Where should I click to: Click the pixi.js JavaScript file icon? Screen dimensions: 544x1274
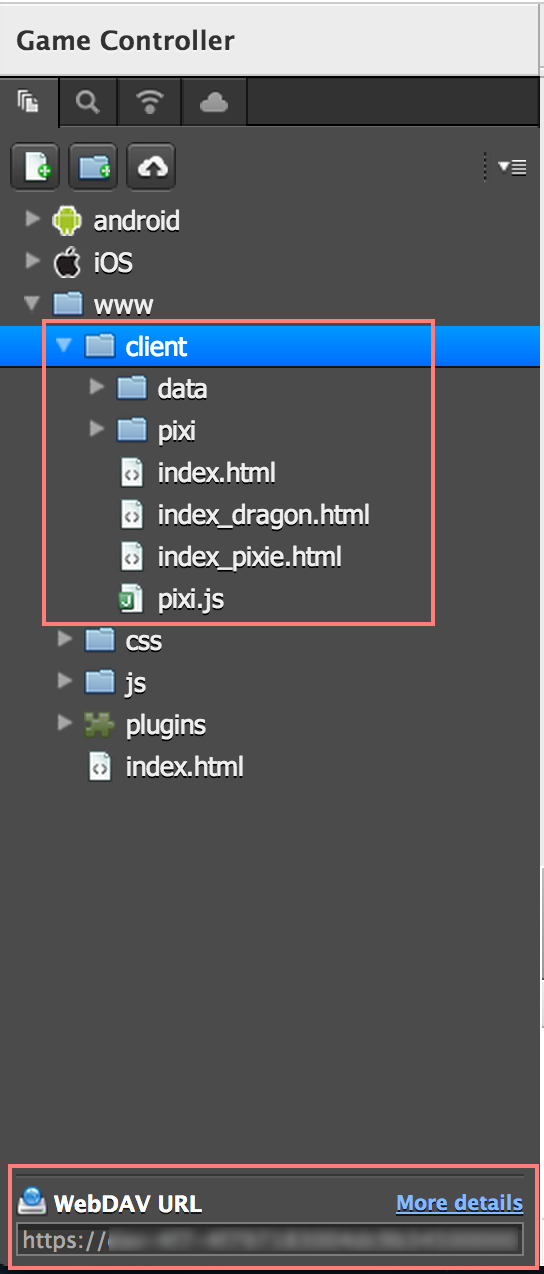(130, 600)
